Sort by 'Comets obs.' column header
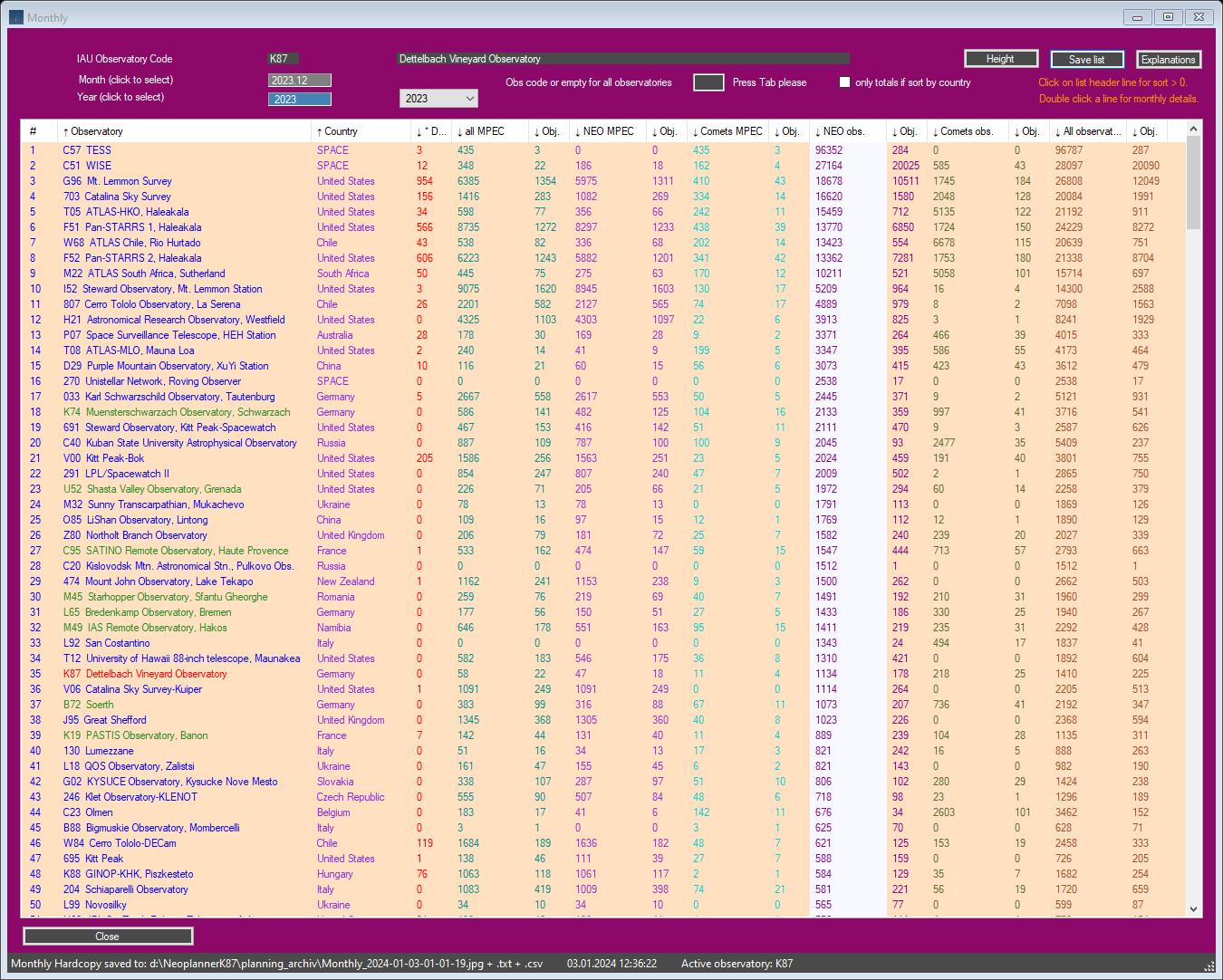 (968, 131)
